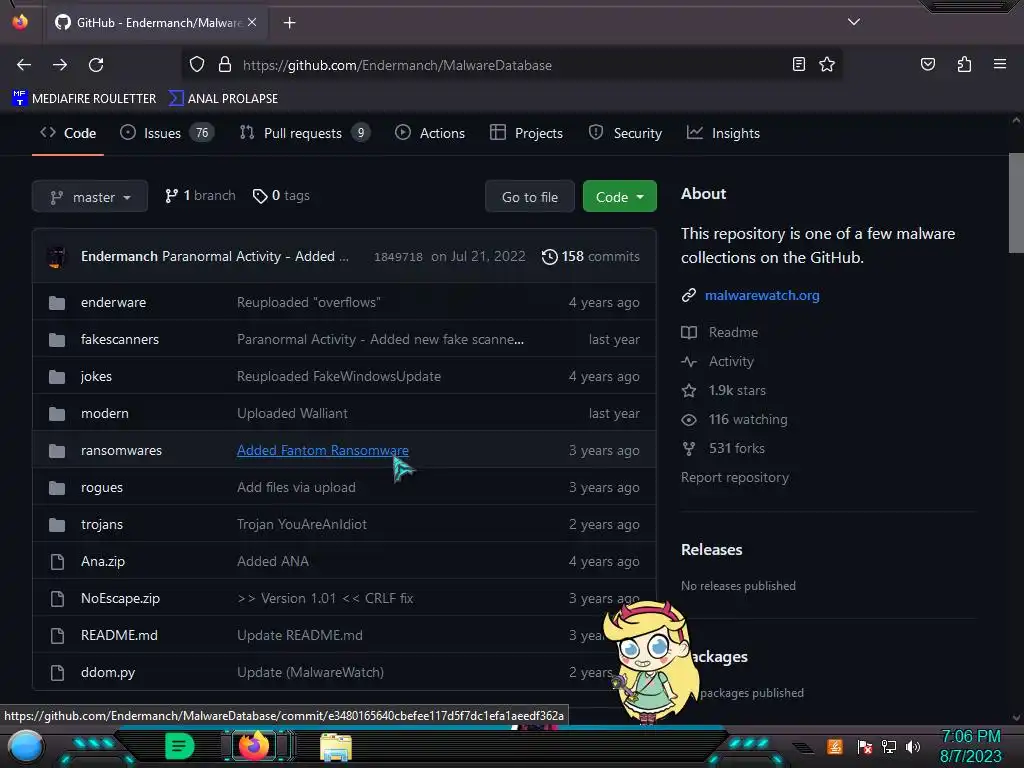Open the Firefox hamburger menu
The width and height of the screenshot is (1024, 768).
999,64
